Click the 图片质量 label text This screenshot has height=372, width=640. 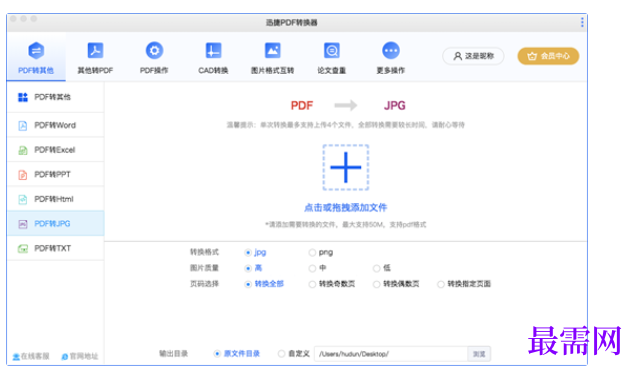(204, 268)
